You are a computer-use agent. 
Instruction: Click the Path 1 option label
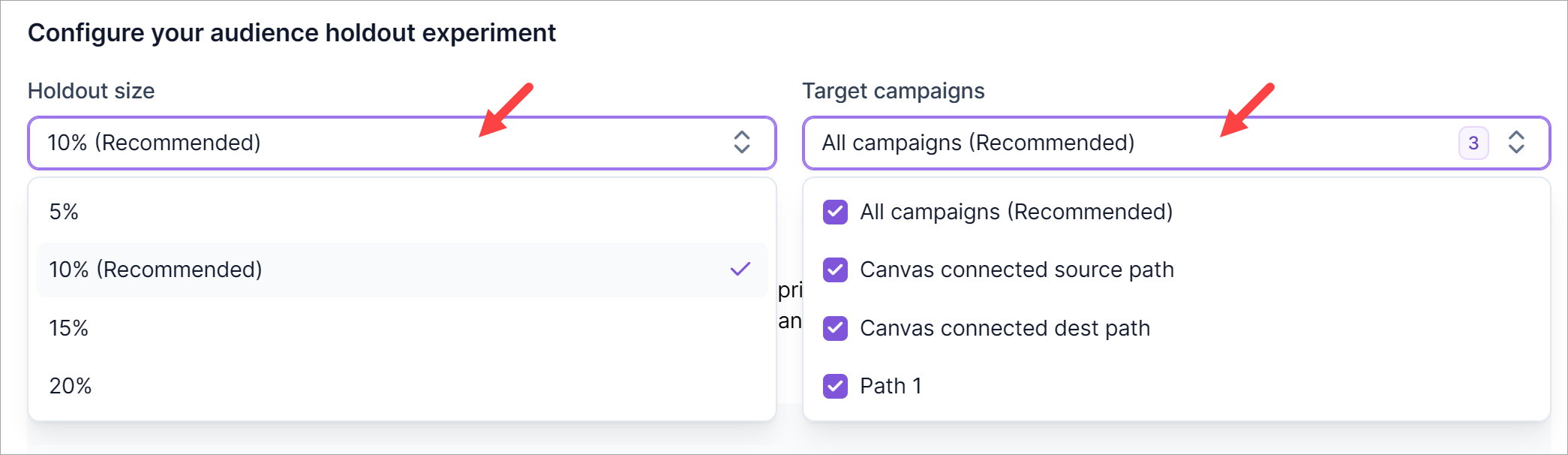coord(891,386)
